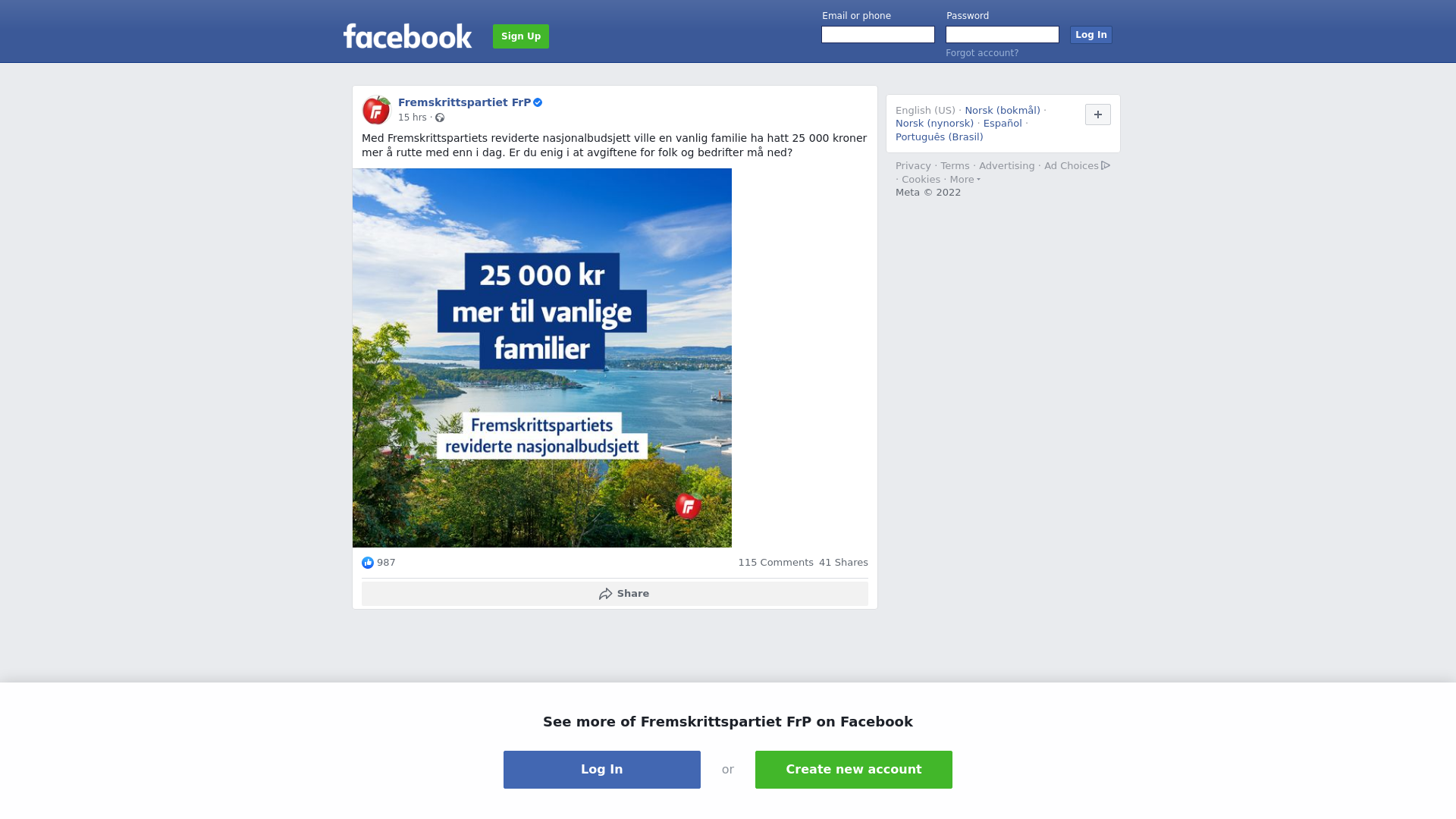Click the green Sign Up button

pyautogui.click(x=521, y=36)
